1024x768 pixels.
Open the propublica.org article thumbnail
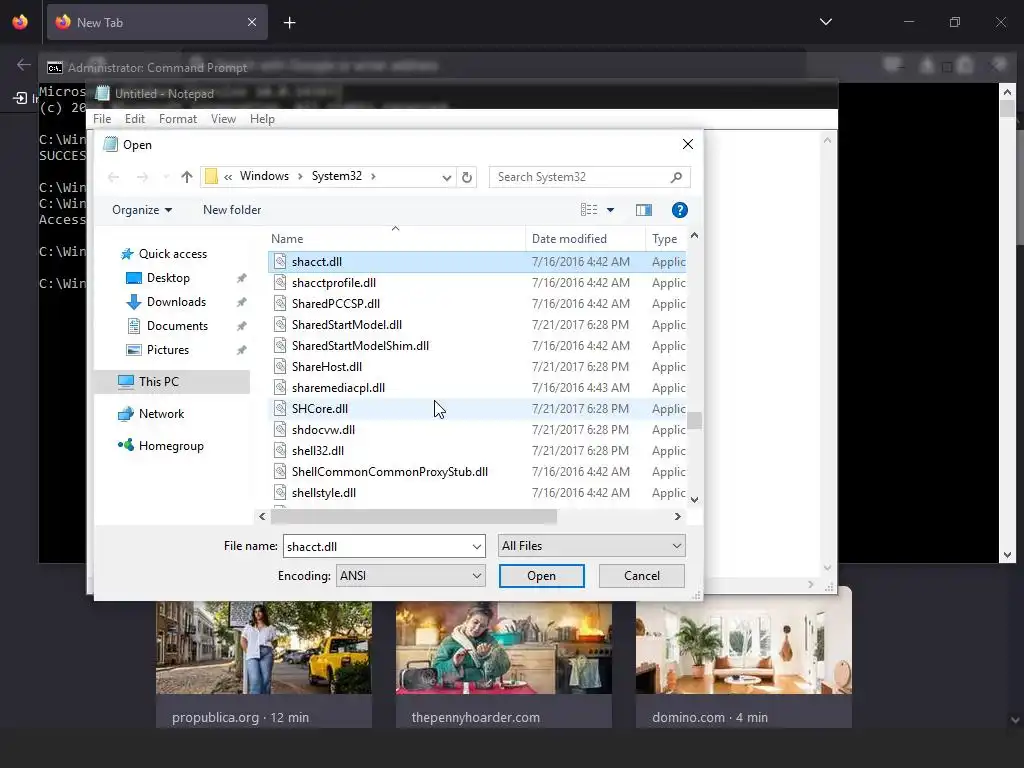click(x=264, y=648)
